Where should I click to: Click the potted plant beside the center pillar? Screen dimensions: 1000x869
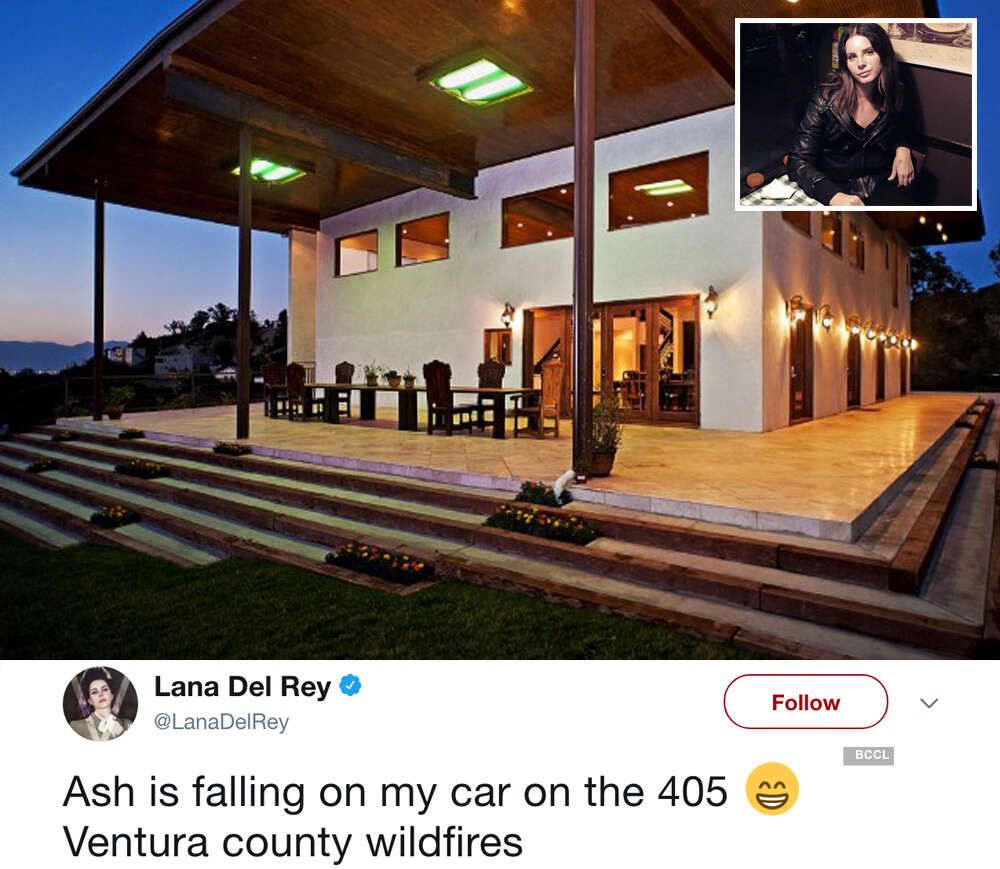(603, 440)
